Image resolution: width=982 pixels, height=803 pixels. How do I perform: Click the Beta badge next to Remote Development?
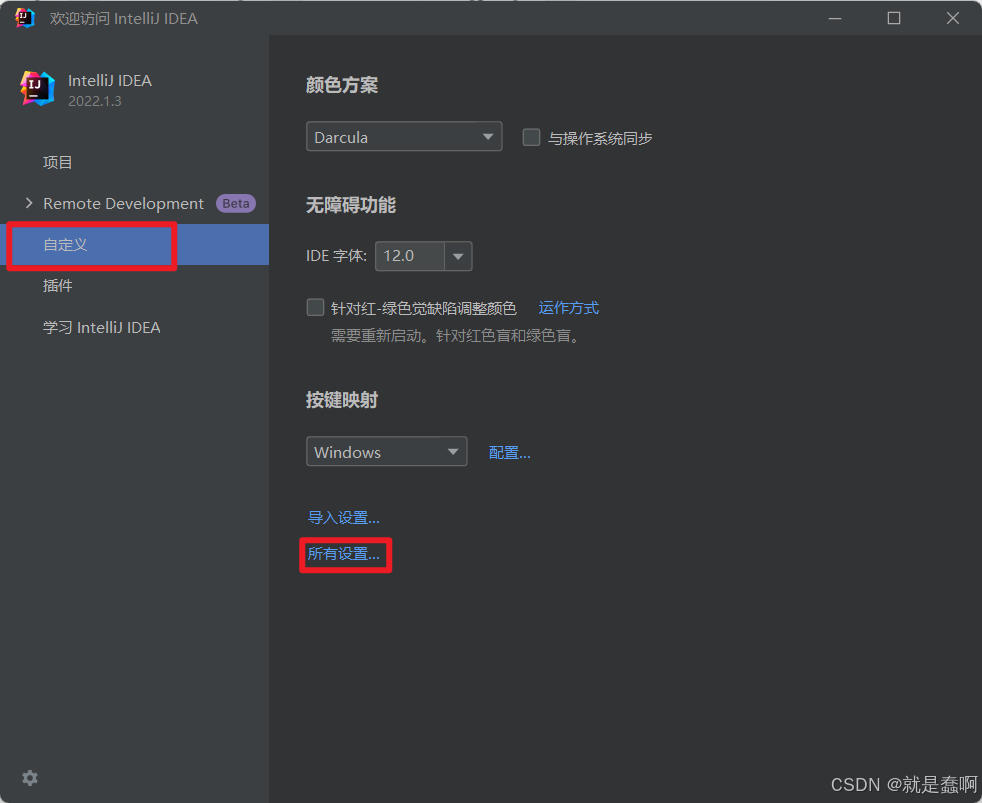pyautogui.click(x=235, y=204)
